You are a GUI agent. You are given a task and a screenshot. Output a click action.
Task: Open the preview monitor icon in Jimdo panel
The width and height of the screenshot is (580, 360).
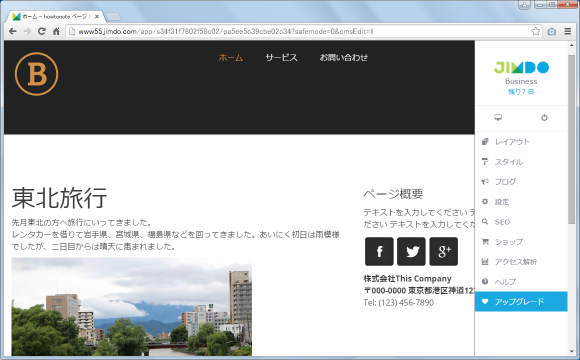498,118
